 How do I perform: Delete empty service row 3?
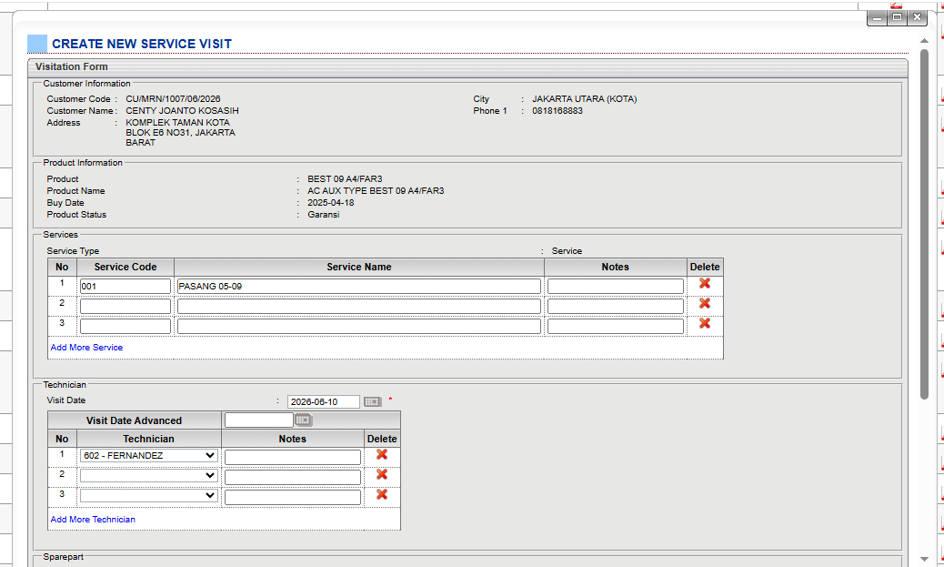tap(704, 323)
